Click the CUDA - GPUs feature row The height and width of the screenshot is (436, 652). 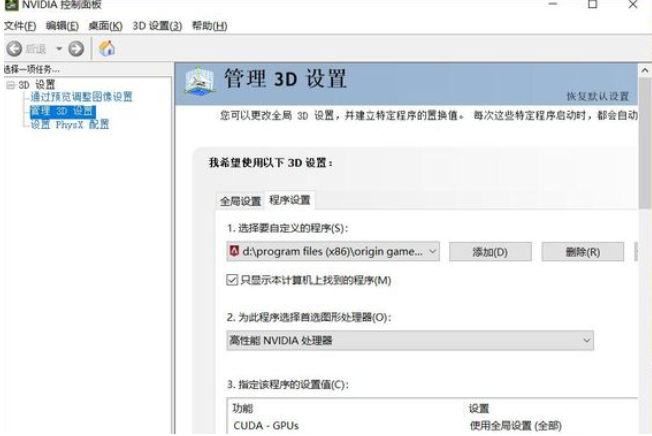pos(266,426)
